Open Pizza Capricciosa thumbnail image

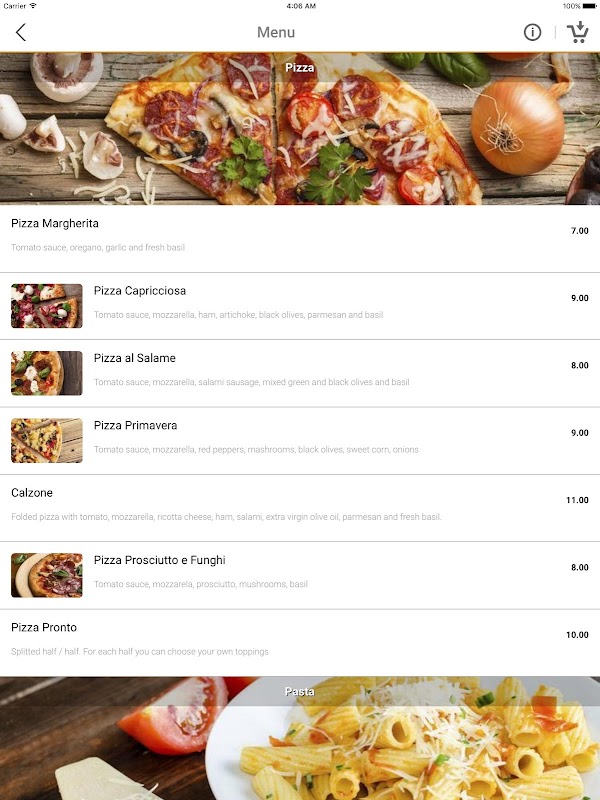coord(46,306)
